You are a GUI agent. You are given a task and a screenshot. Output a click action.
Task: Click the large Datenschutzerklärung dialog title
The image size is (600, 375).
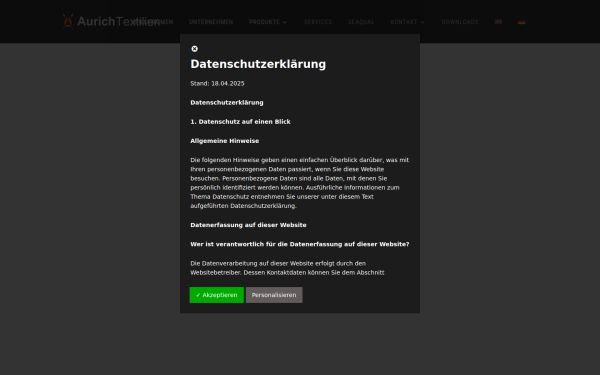click(x=258, y=64)
